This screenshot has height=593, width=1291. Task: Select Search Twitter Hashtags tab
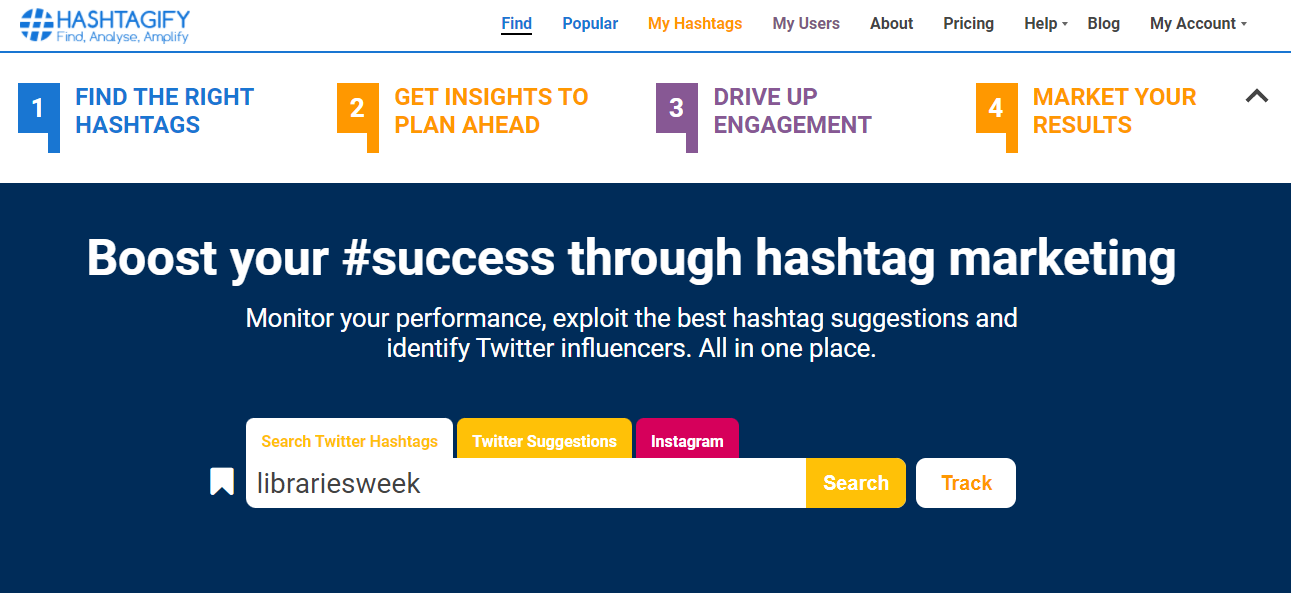click(349, 441)
